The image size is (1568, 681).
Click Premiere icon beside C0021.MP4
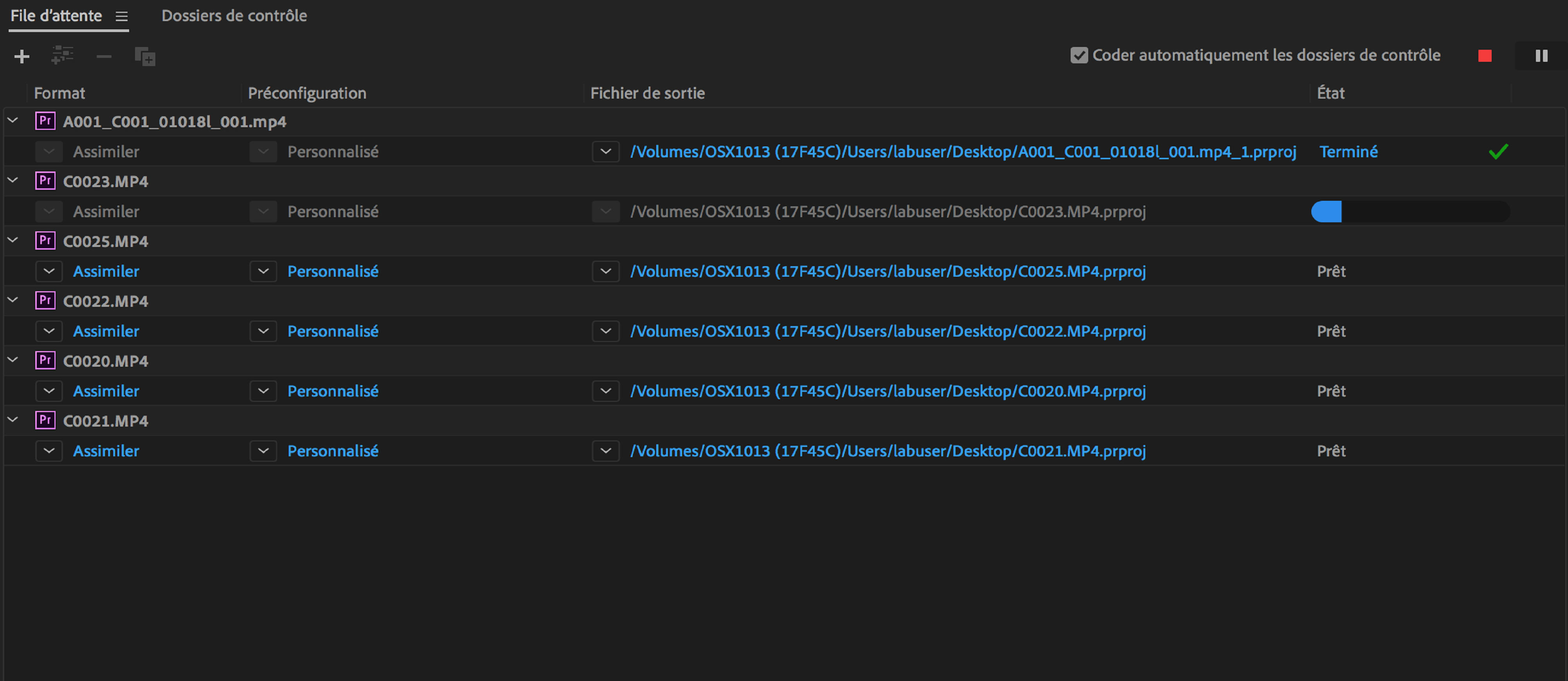[x=45, y=420]
